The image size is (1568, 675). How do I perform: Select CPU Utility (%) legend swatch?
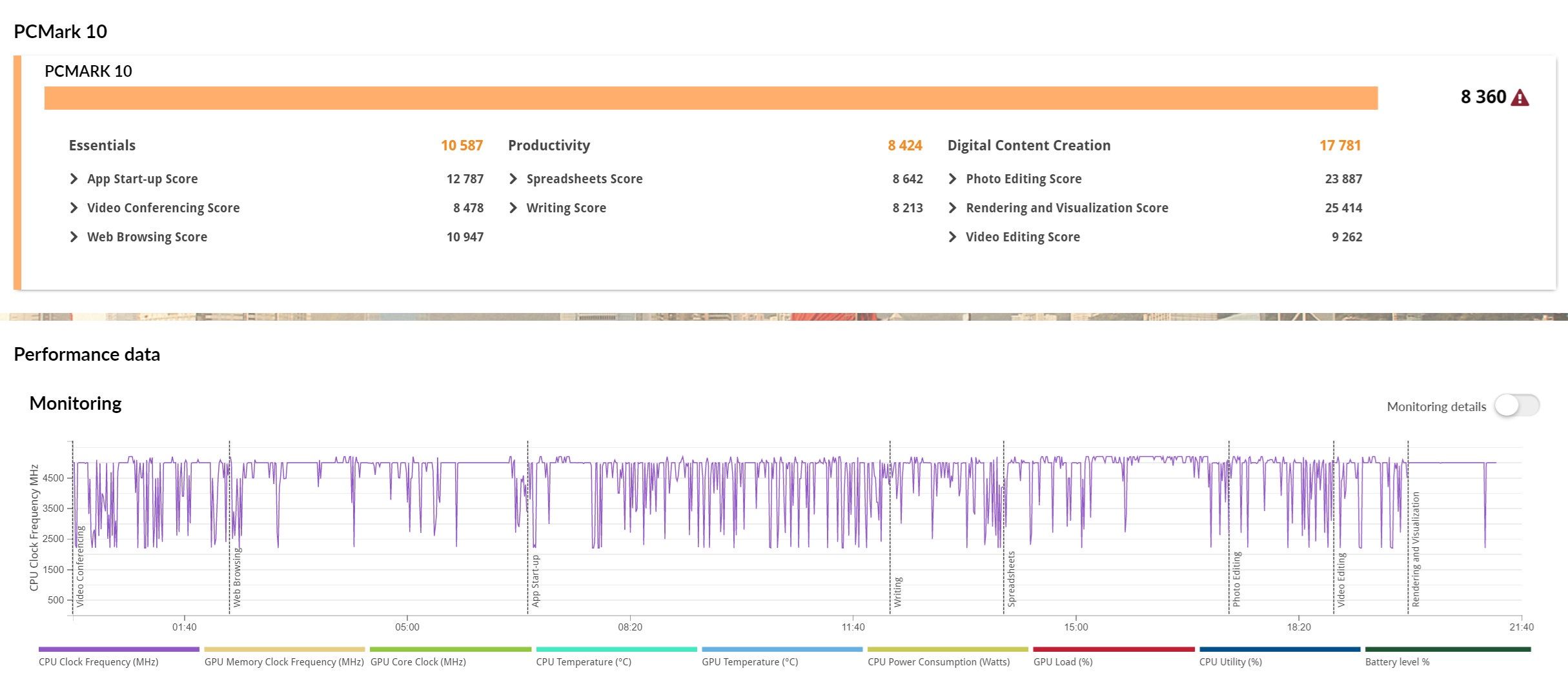point(1280,649)
